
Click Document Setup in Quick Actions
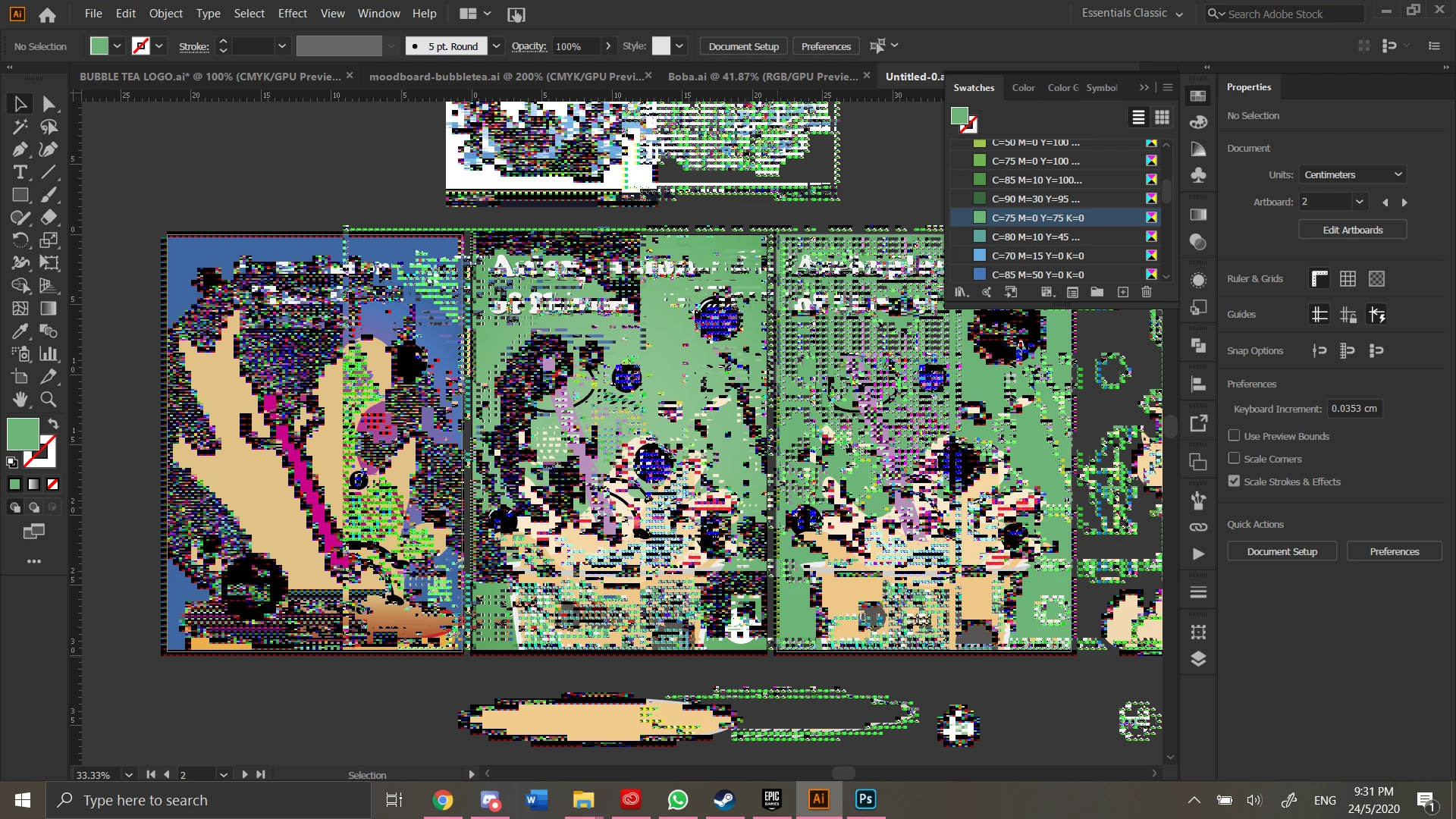[1282, 551]
